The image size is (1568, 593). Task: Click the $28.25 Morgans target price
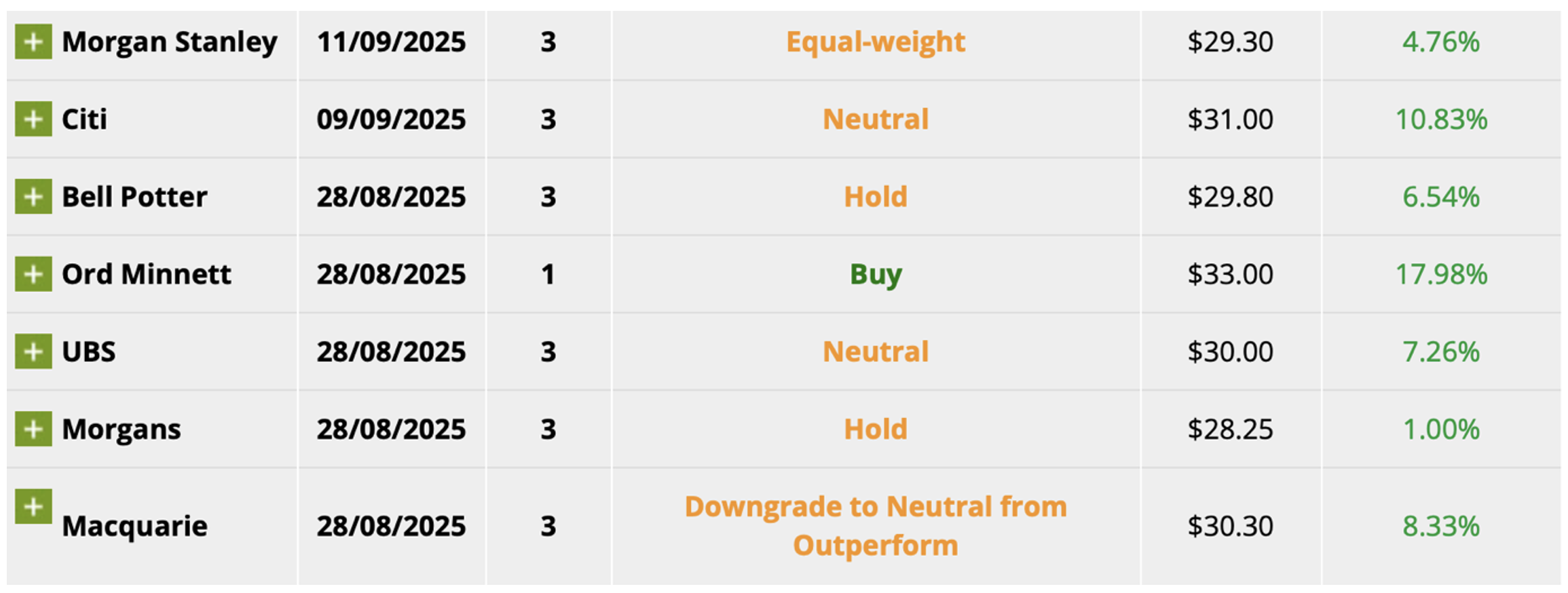[x=1230, y=429]
